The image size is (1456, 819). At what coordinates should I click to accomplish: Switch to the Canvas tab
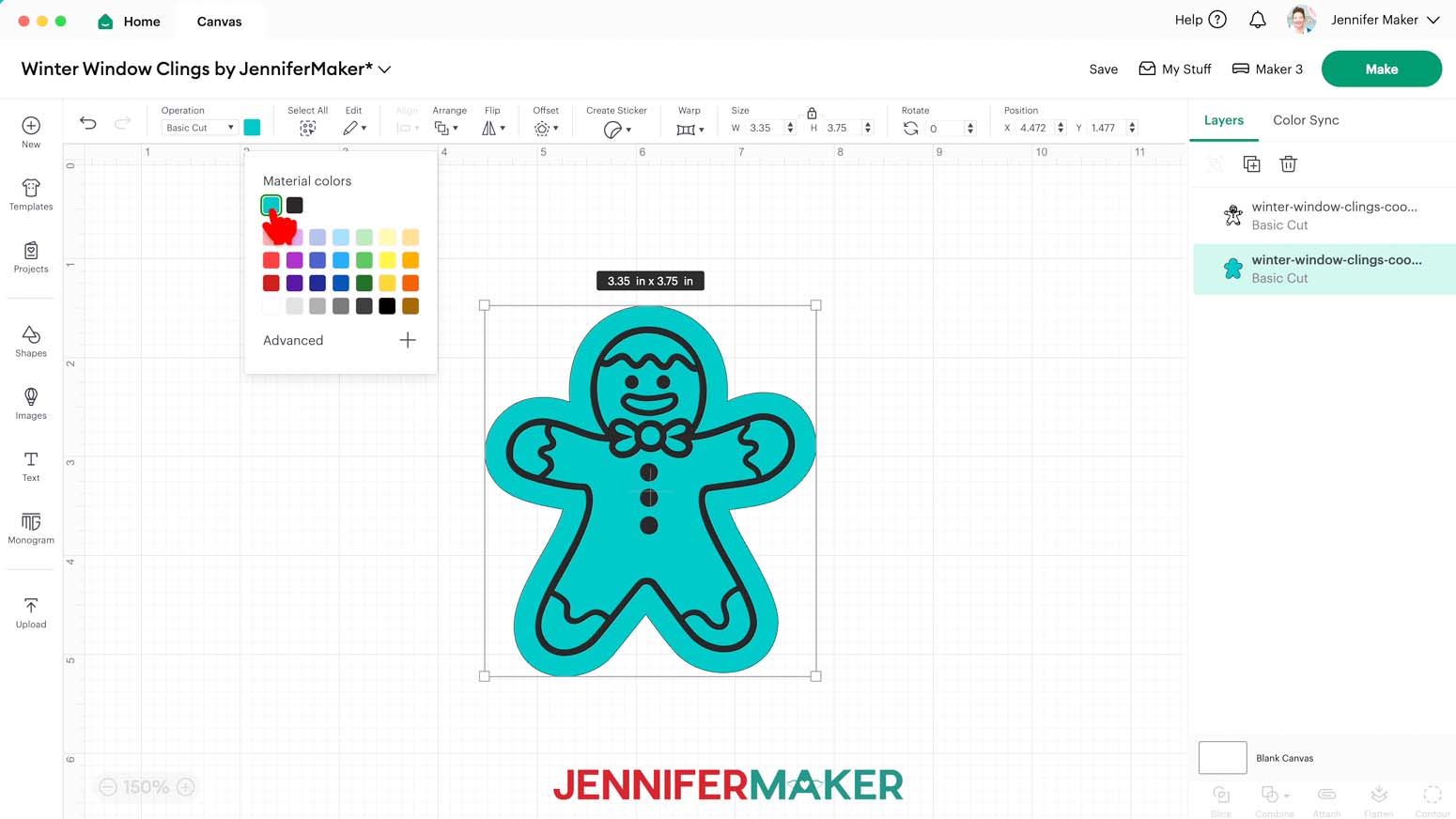click(x=219, y=21)
